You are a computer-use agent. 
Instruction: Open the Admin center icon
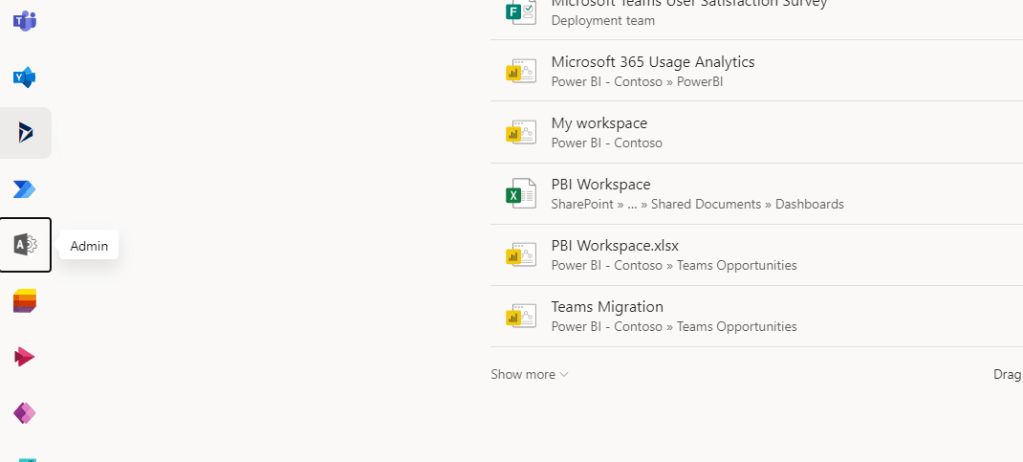click(x=25, y=245)
